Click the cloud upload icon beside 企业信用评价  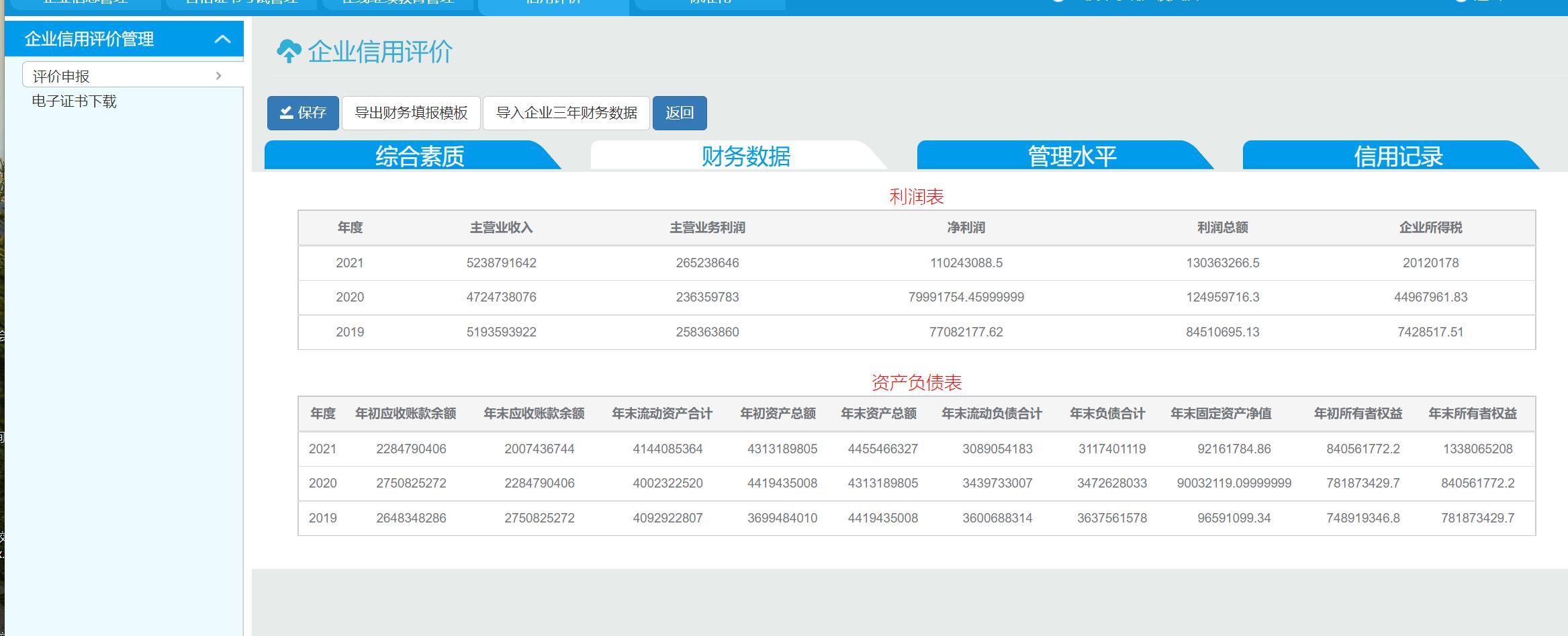(x=289, y=51)
